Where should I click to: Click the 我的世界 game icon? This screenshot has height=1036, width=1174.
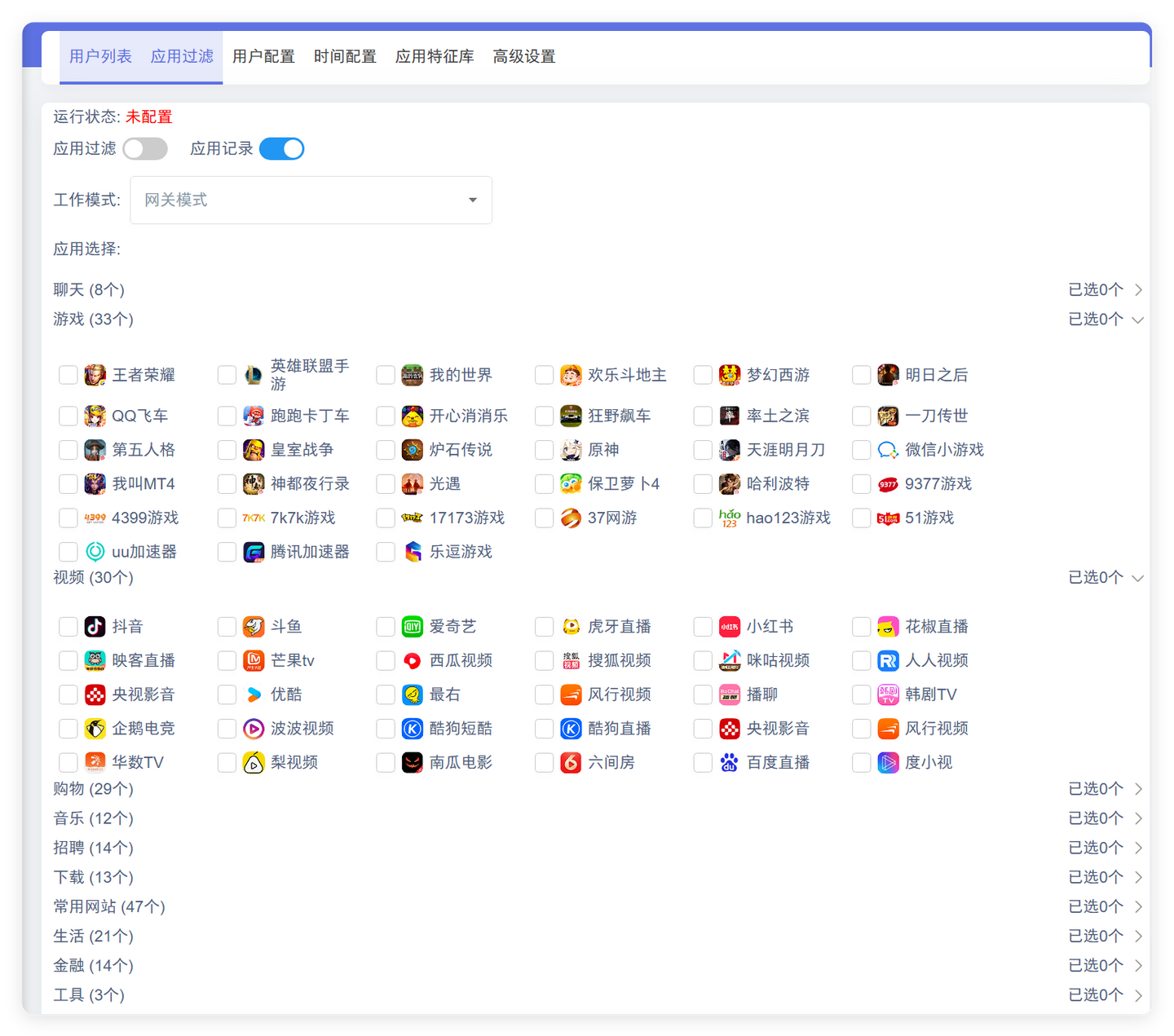point(413,375)
